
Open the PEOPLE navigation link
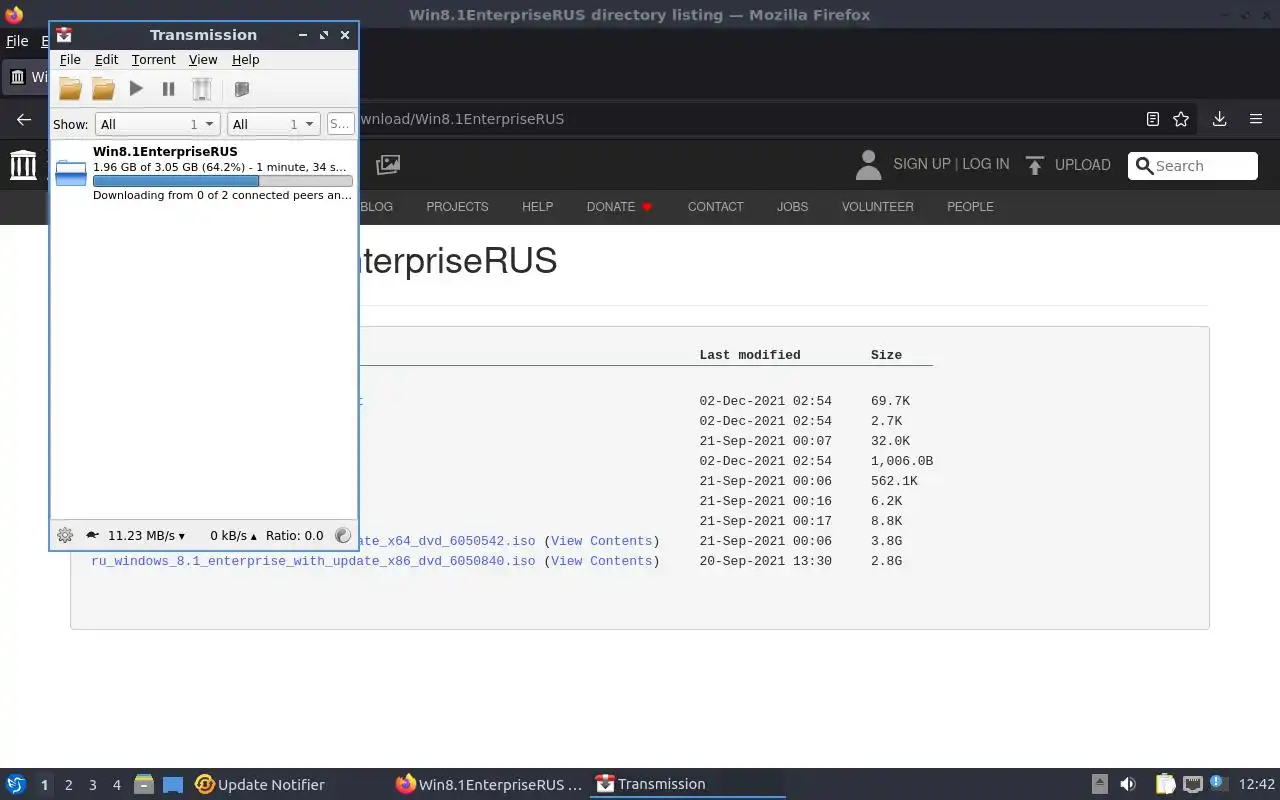(x=970, y=207)
